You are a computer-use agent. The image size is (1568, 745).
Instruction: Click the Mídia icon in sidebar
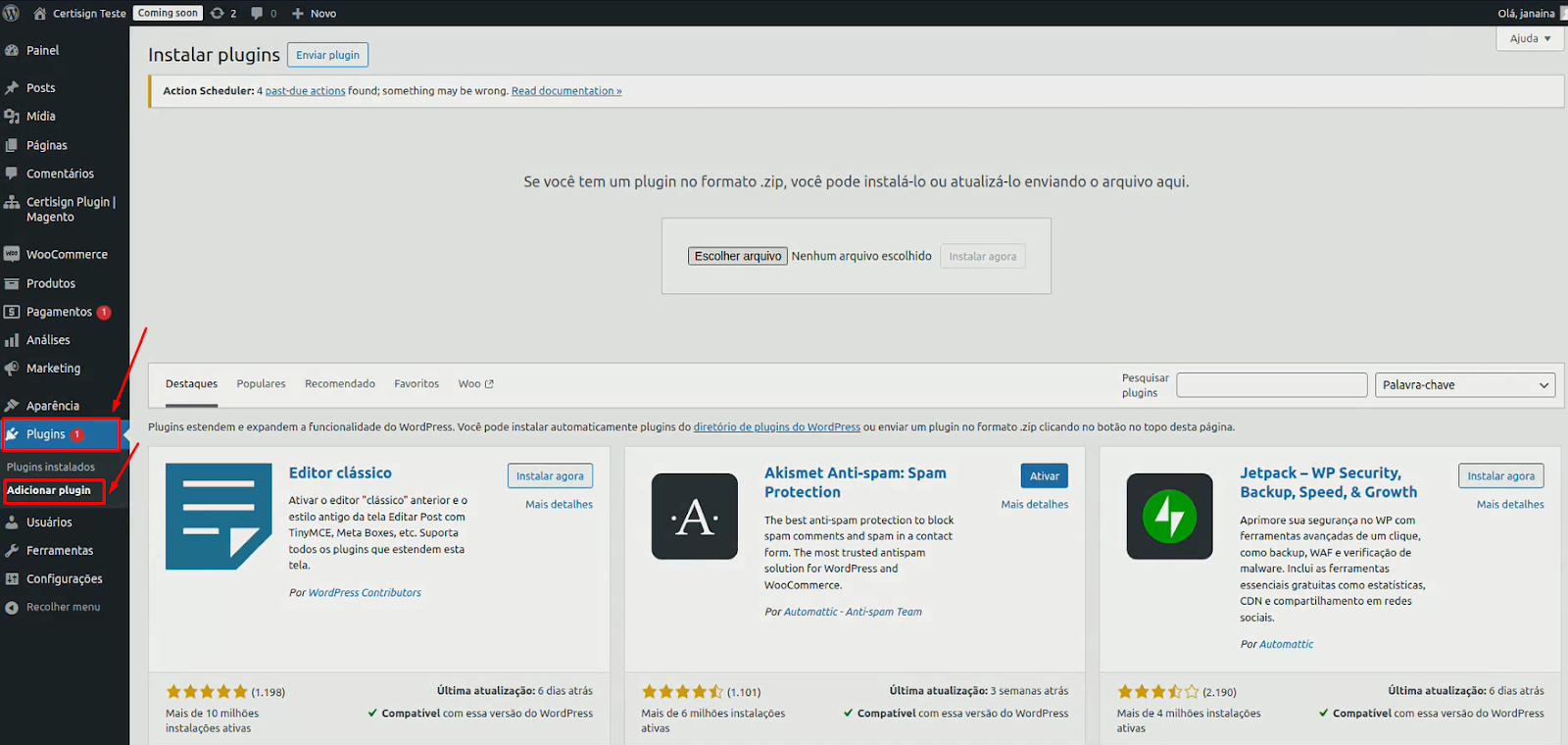coord(12,116)
